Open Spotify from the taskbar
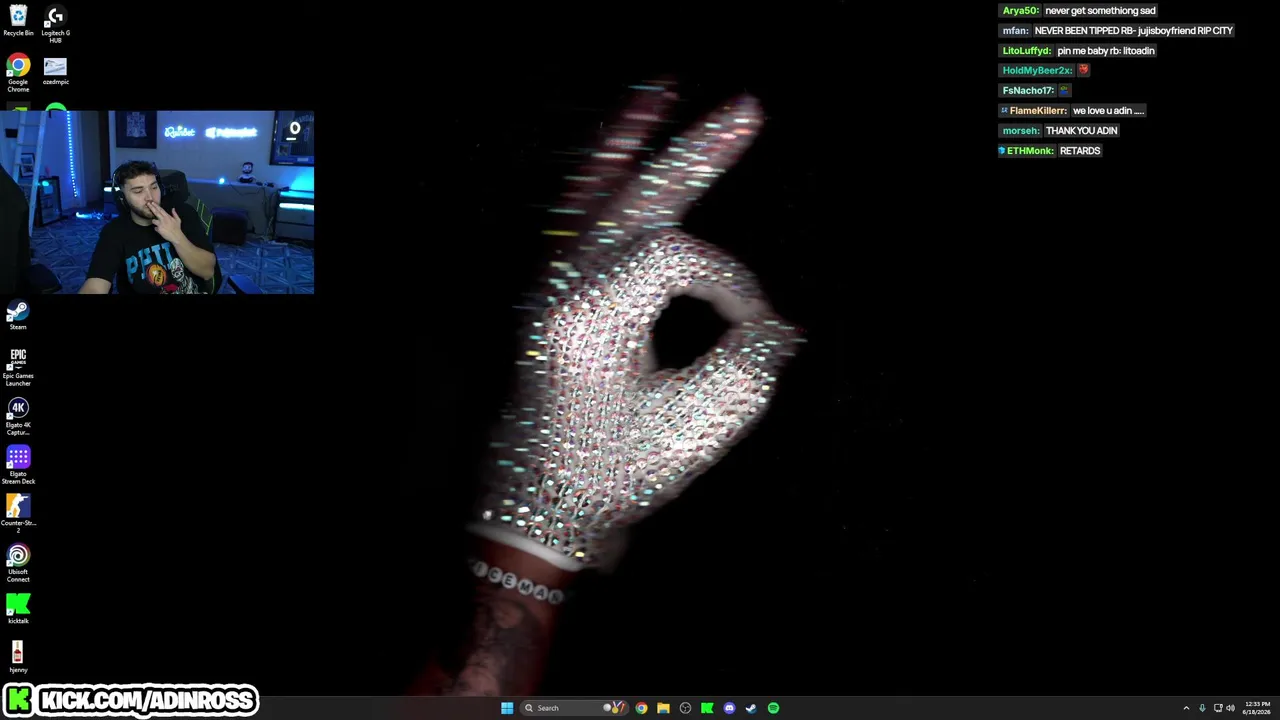 773,708
